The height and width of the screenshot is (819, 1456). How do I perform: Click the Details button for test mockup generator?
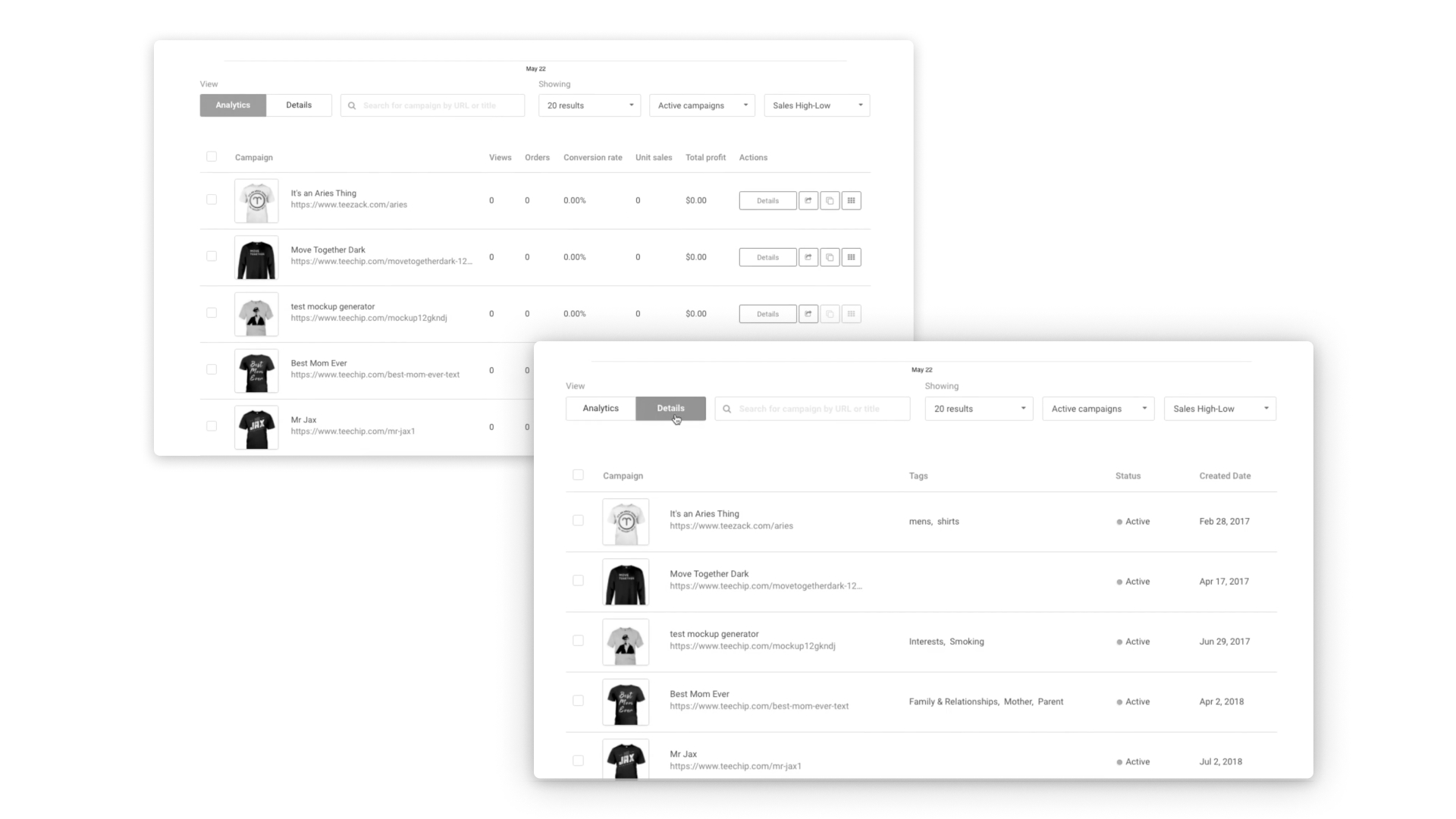[x=768, y=314]
